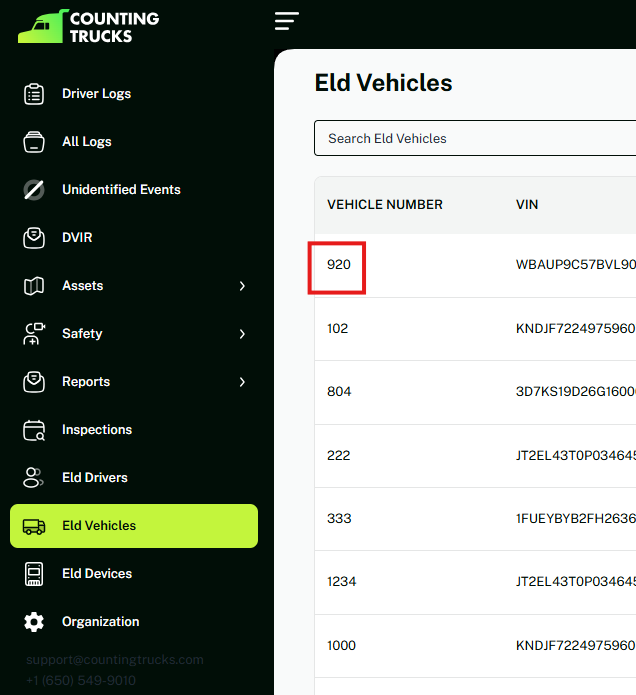Toggle the hamburger menu icon
The image size is (636, 695).
coord(287,21)
